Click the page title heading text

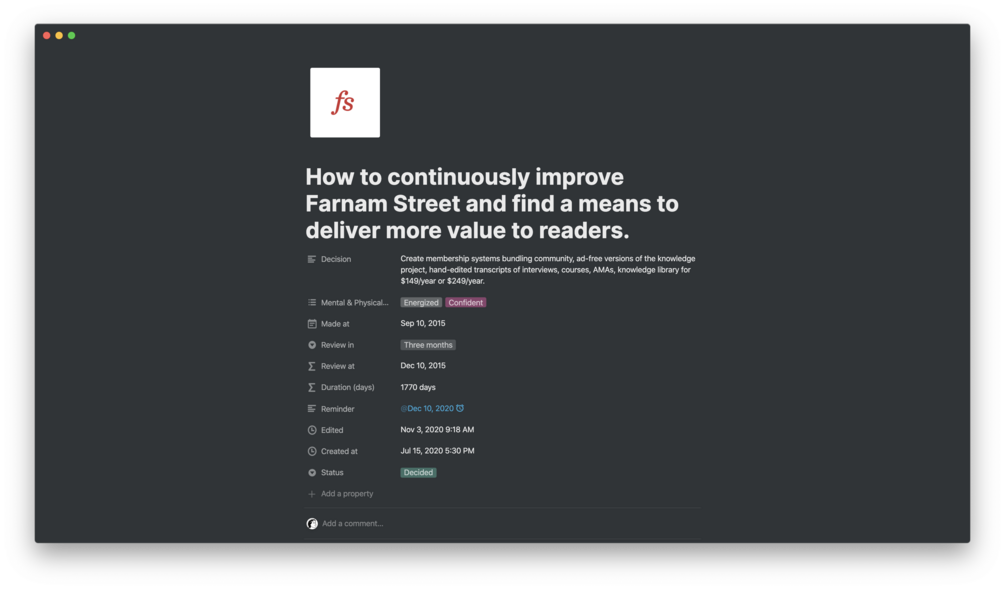click(492, 203)
